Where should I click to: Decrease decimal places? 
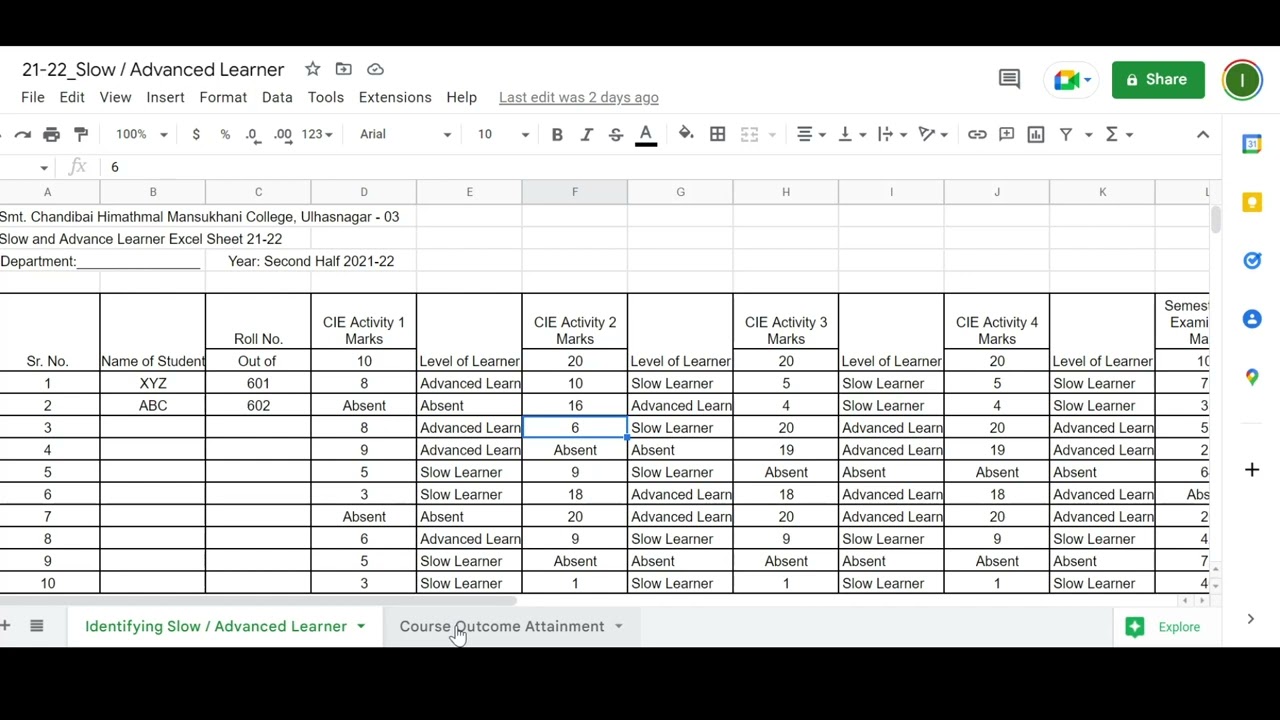(253, 134)
